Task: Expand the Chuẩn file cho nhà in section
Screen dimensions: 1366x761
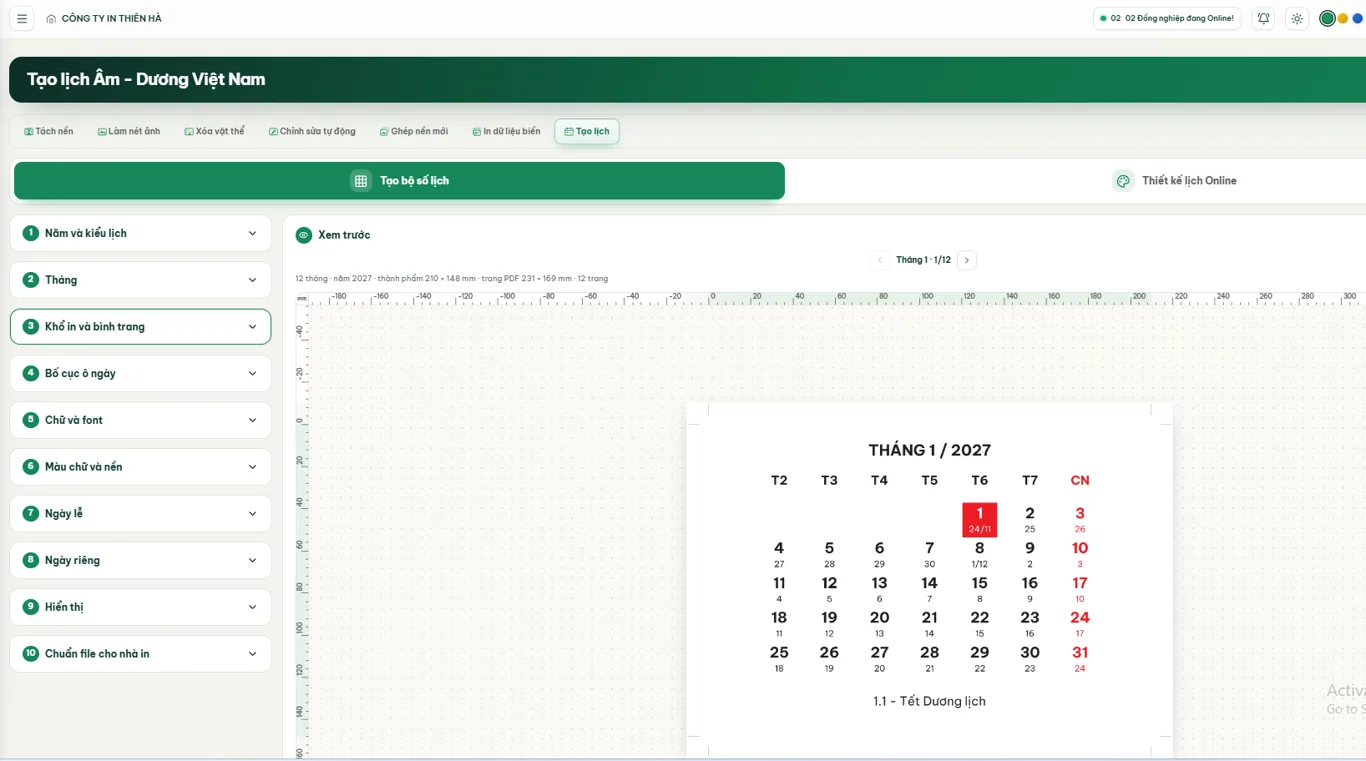Action: click(x=141, y=654)
